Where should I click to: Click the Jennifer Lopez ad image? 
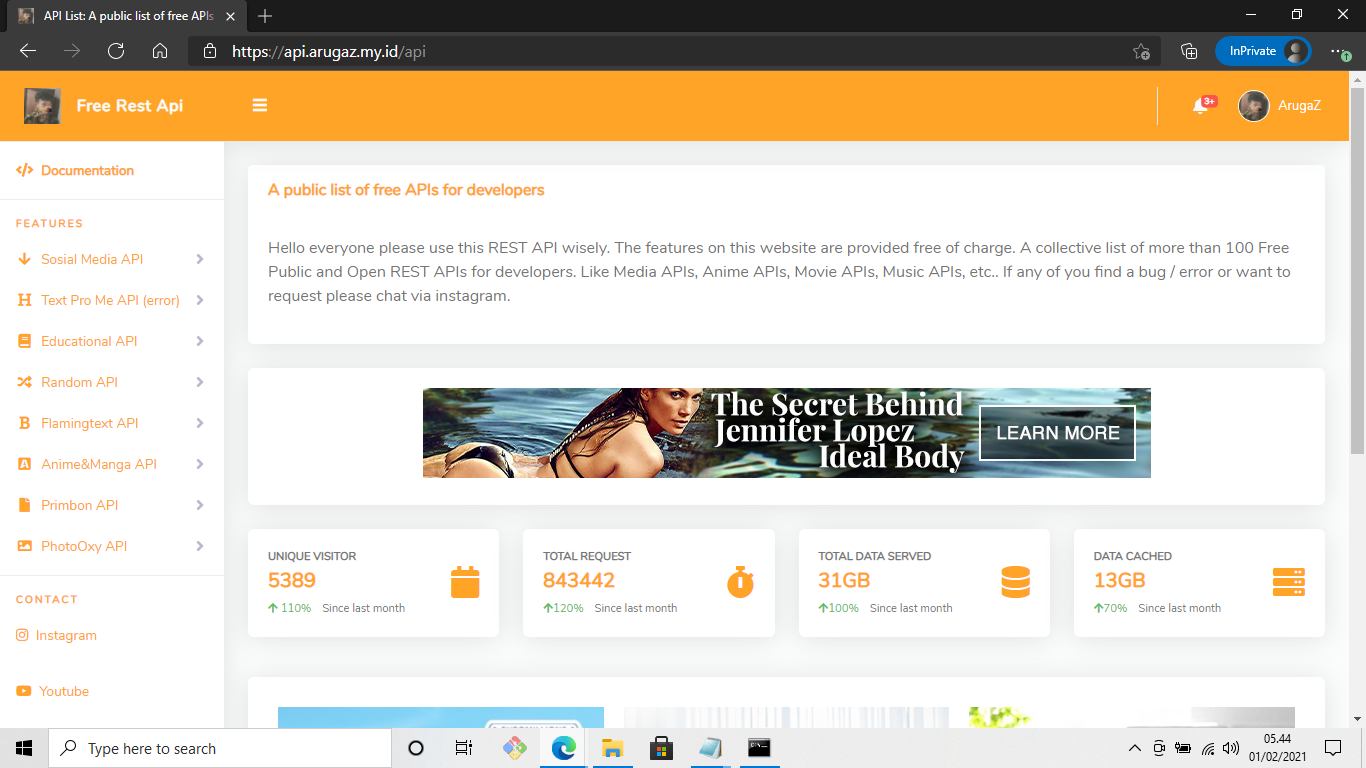click(787, 433)
